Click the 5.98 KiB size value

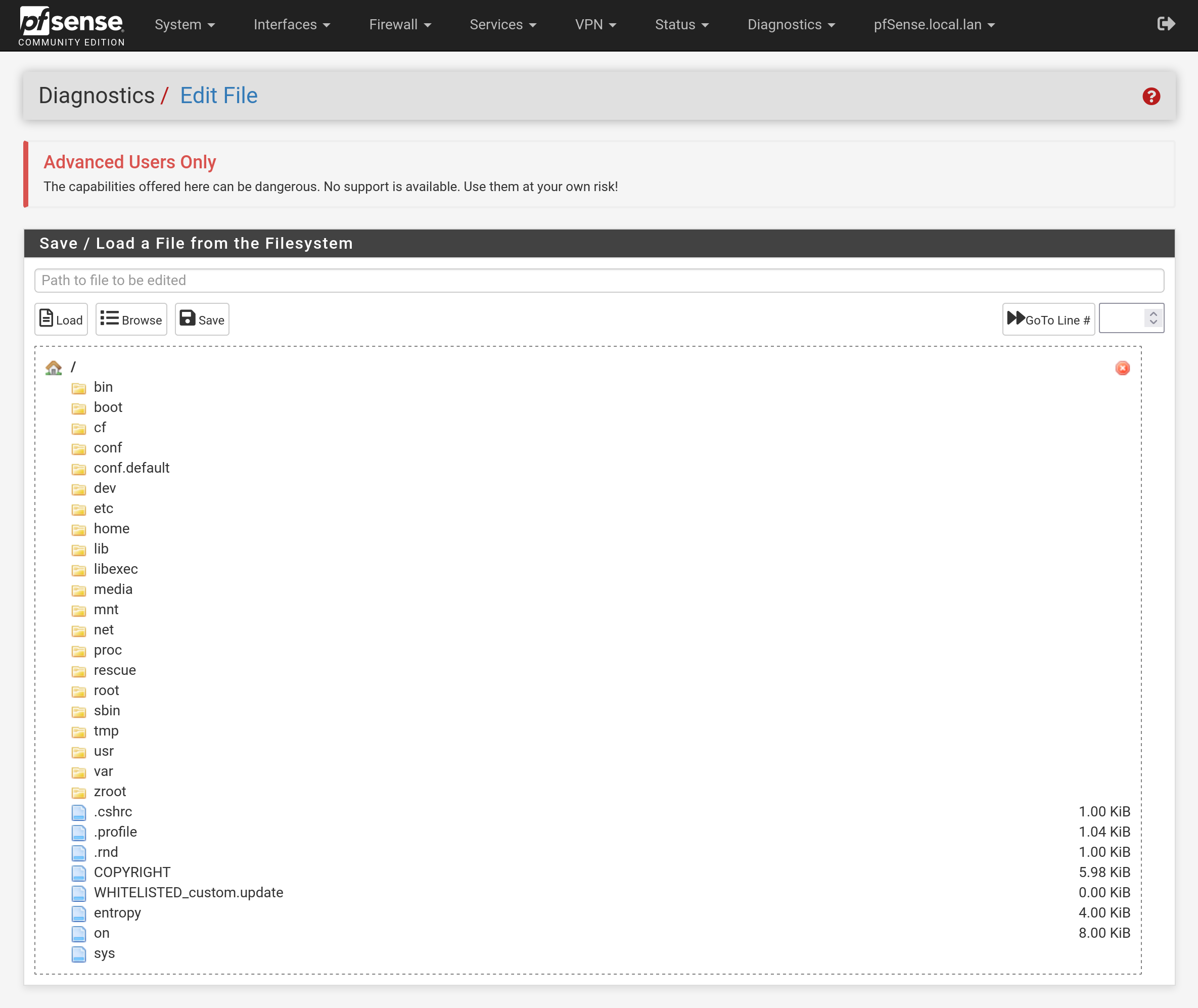click(x=1104, y=873)
